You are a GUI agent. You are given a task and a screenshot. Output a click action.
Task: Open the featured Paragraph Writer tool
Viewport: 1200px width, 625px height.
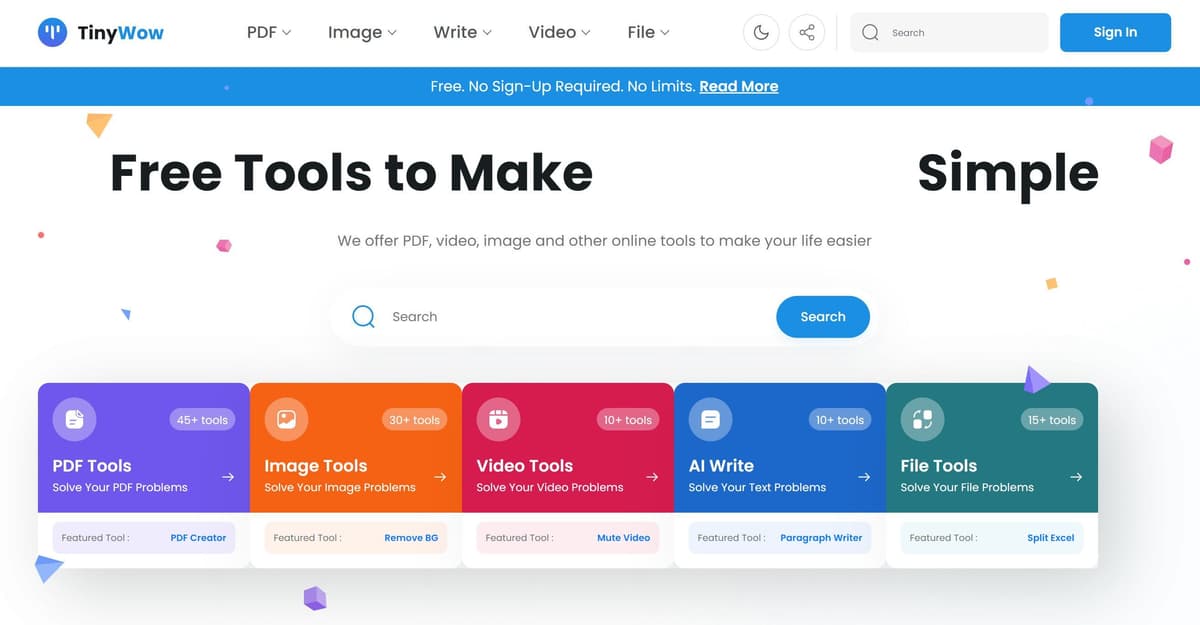point(821,538)
